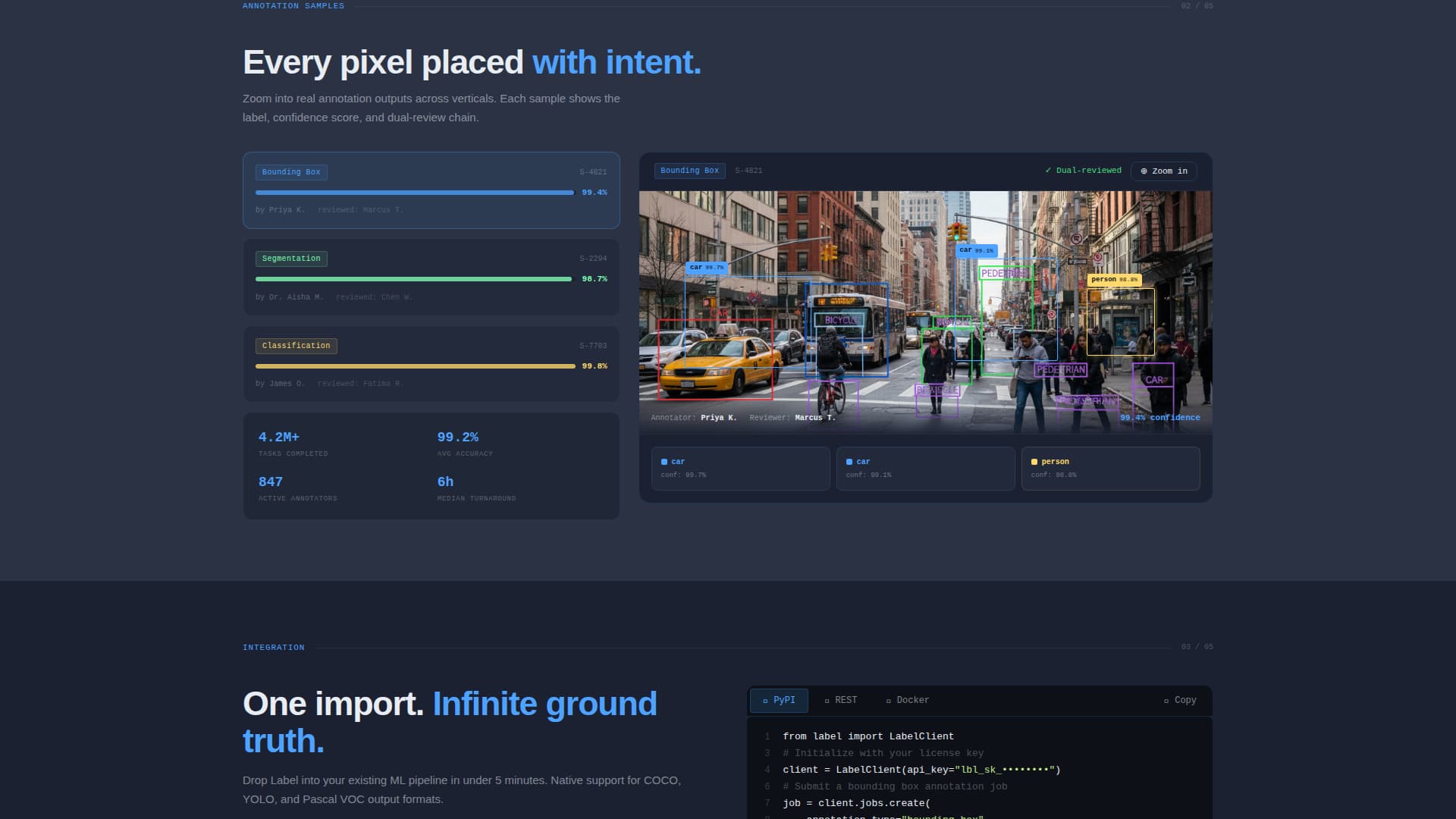Switch to the REST tab
The image size is (1456, 819).
coord(840,700)
